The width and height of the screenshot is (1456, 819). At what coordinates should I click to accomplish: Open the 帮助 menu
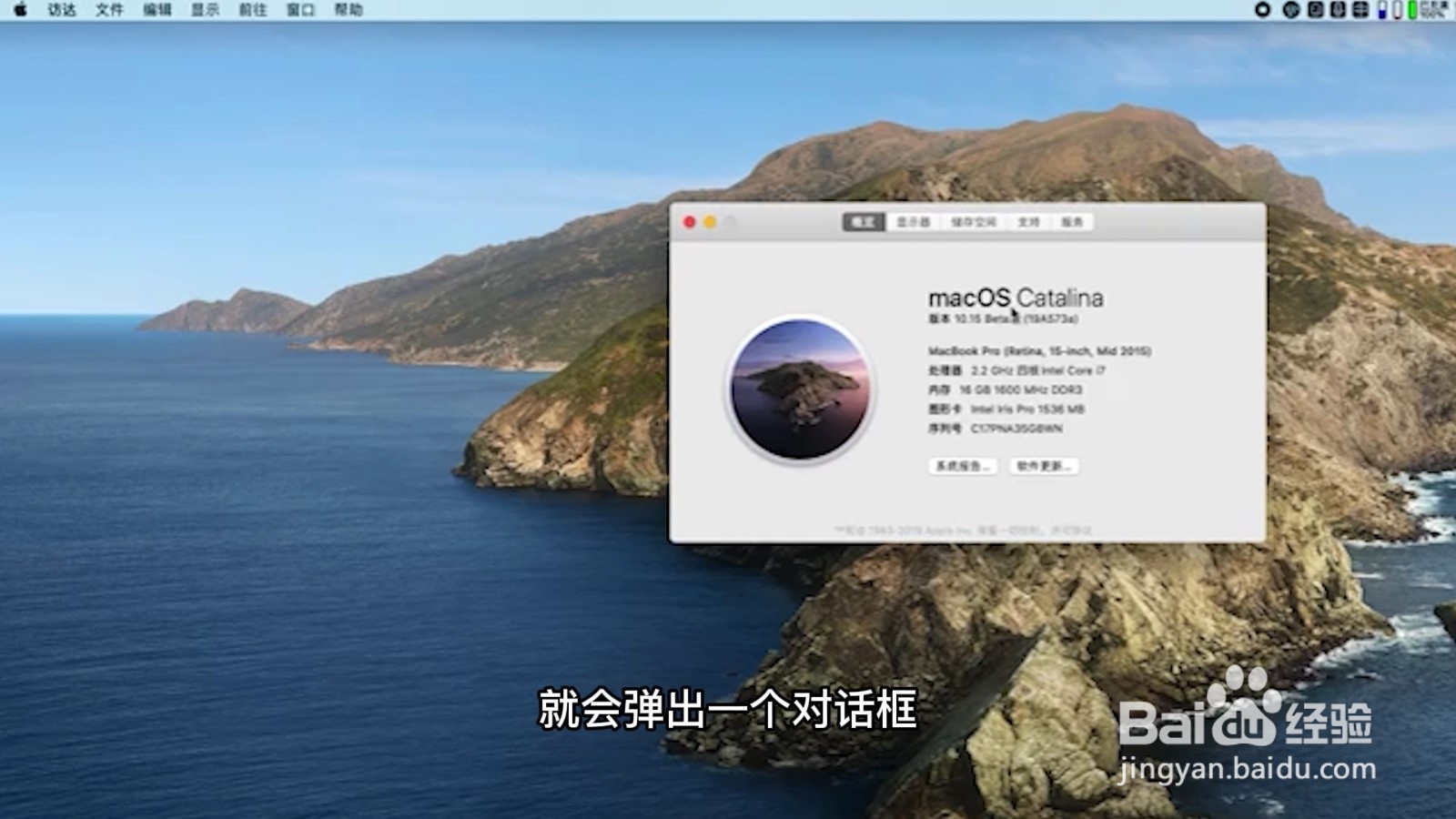coord(349,12)
